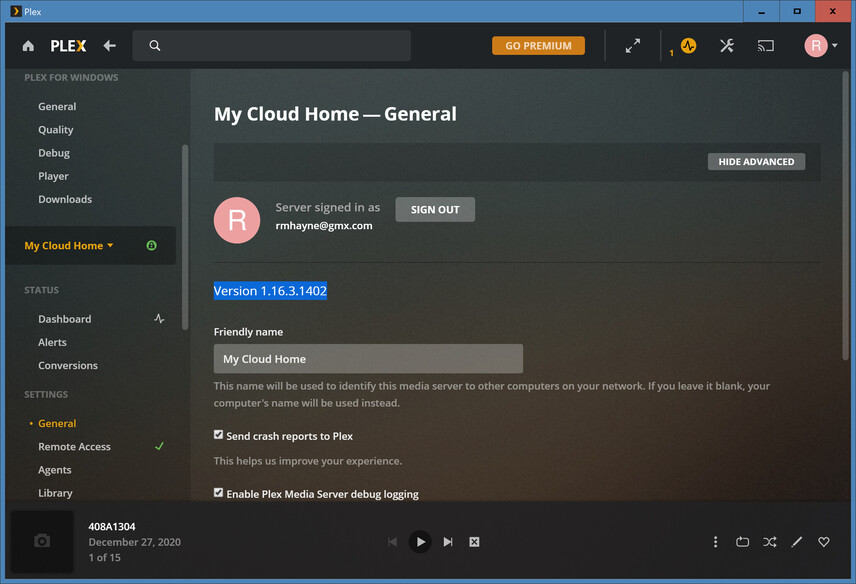Click the large R server account avatar

pyautogui.click(x=237, y=221)
